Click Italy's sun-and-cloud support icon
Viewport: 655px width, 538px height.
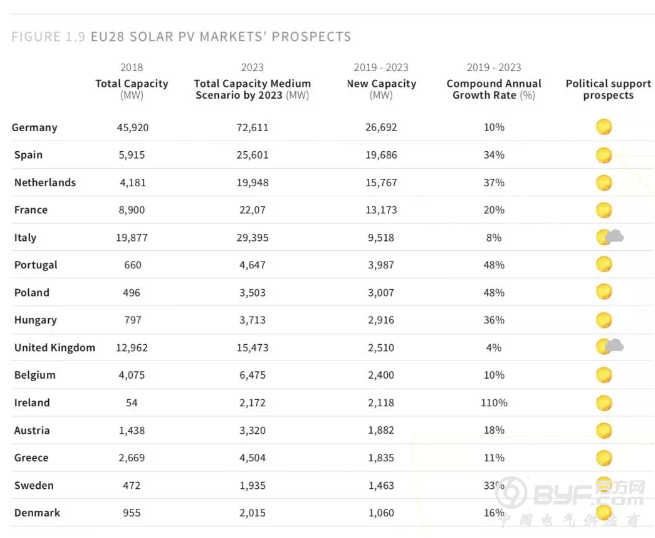(609, 237)
